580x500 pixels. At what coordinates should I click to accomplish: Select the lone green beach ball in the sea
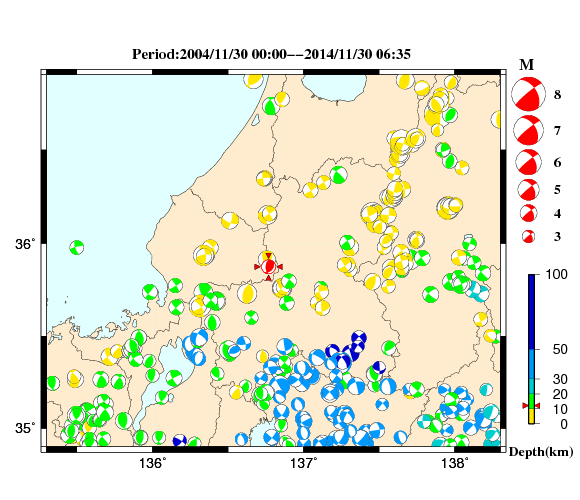point(77,247)
